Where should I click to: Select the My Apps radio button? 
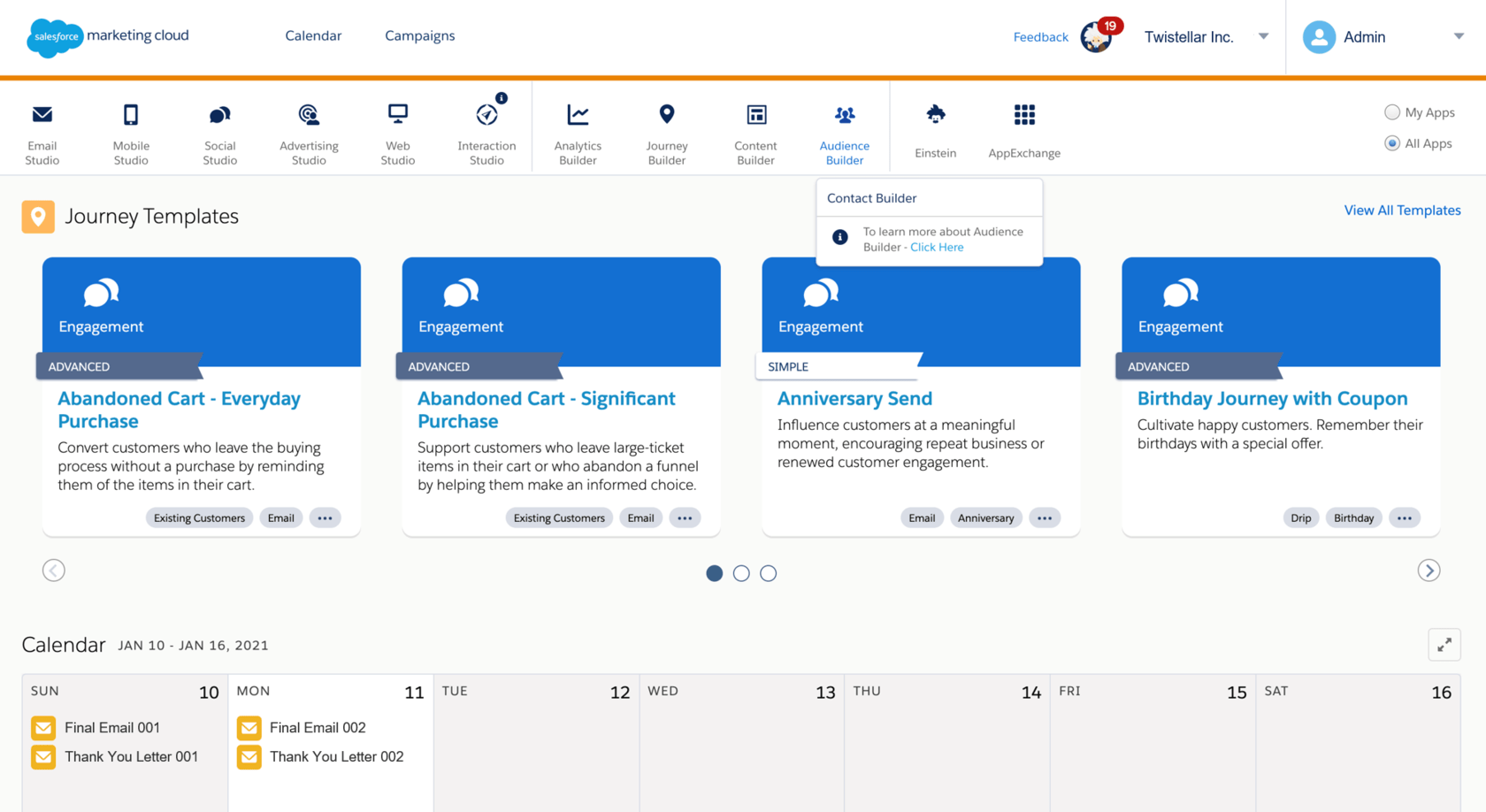pos(1391,112)
